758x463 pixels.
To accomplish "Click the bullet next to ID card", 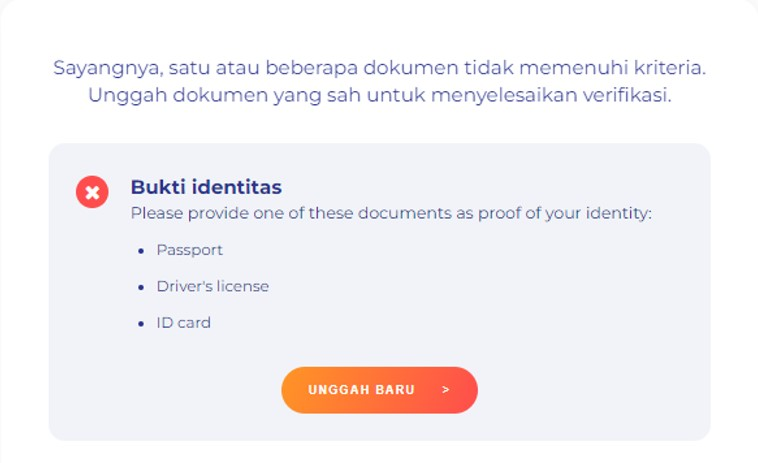I will [141, 323].
